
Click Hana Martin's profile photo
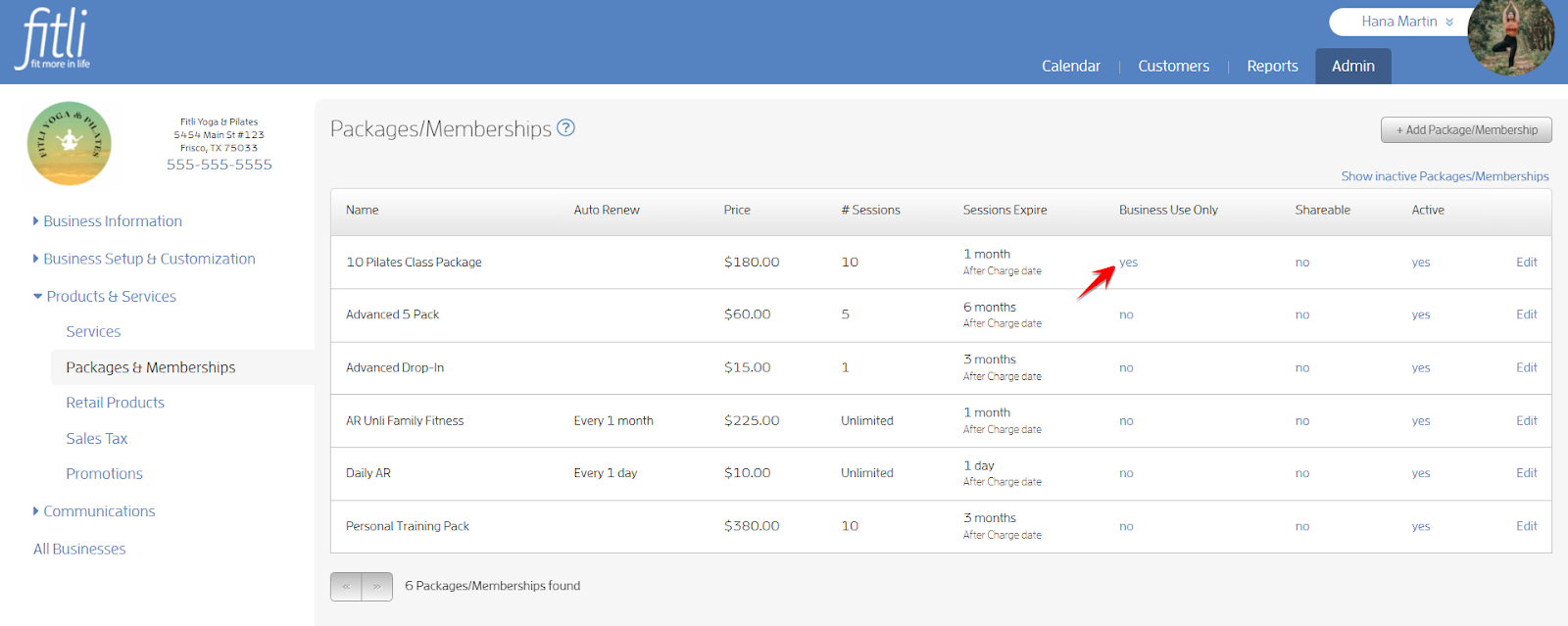coord(1510,37)
